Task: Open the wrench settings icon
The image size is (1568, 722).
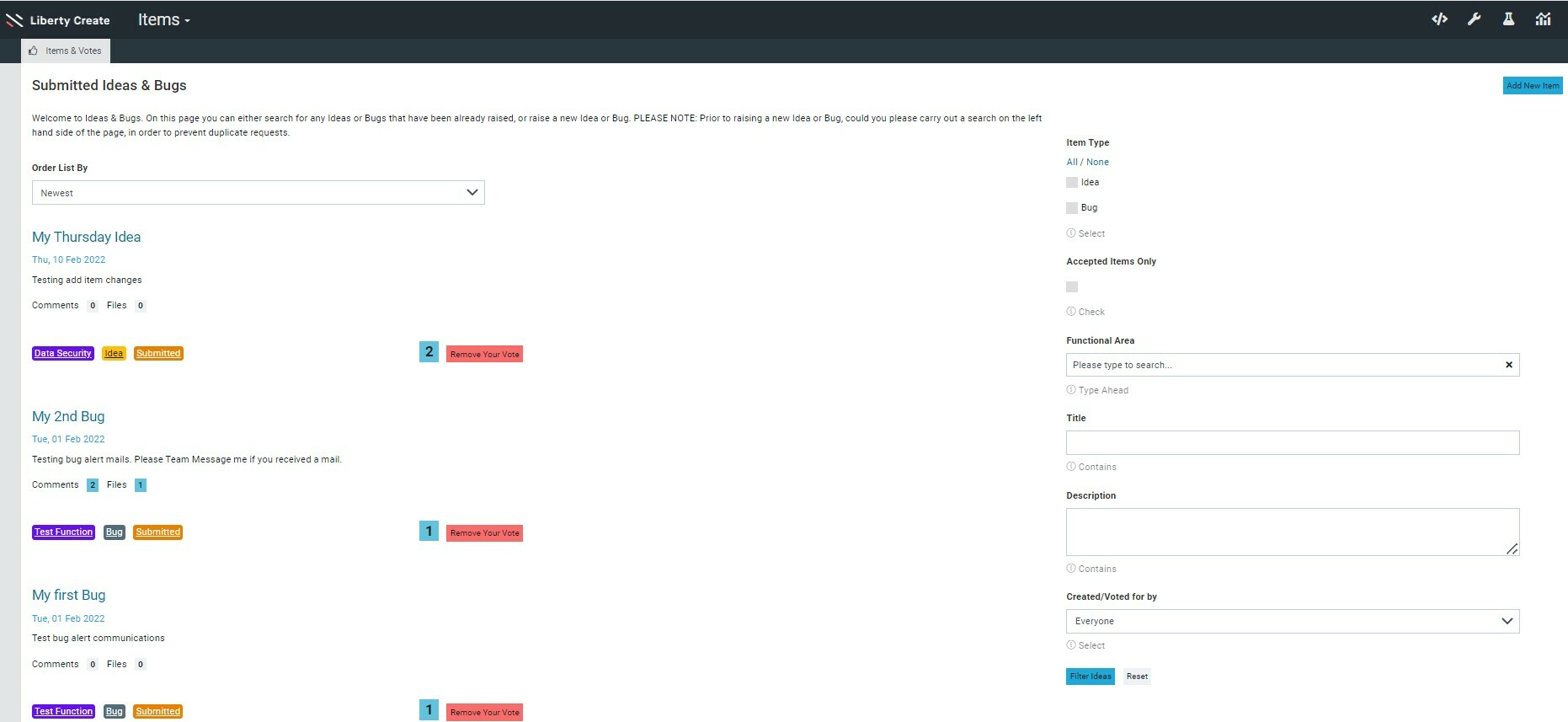Action: point(1474,19)
